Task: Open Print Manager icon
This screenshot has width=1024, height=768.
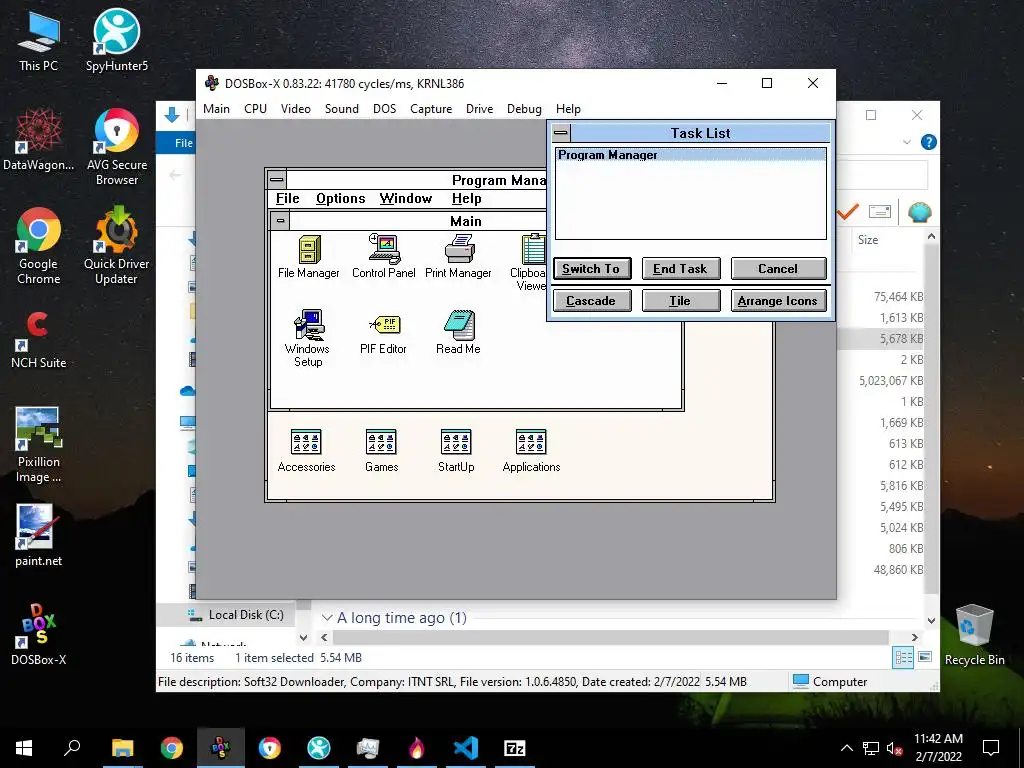Action: tap(458, 256)
